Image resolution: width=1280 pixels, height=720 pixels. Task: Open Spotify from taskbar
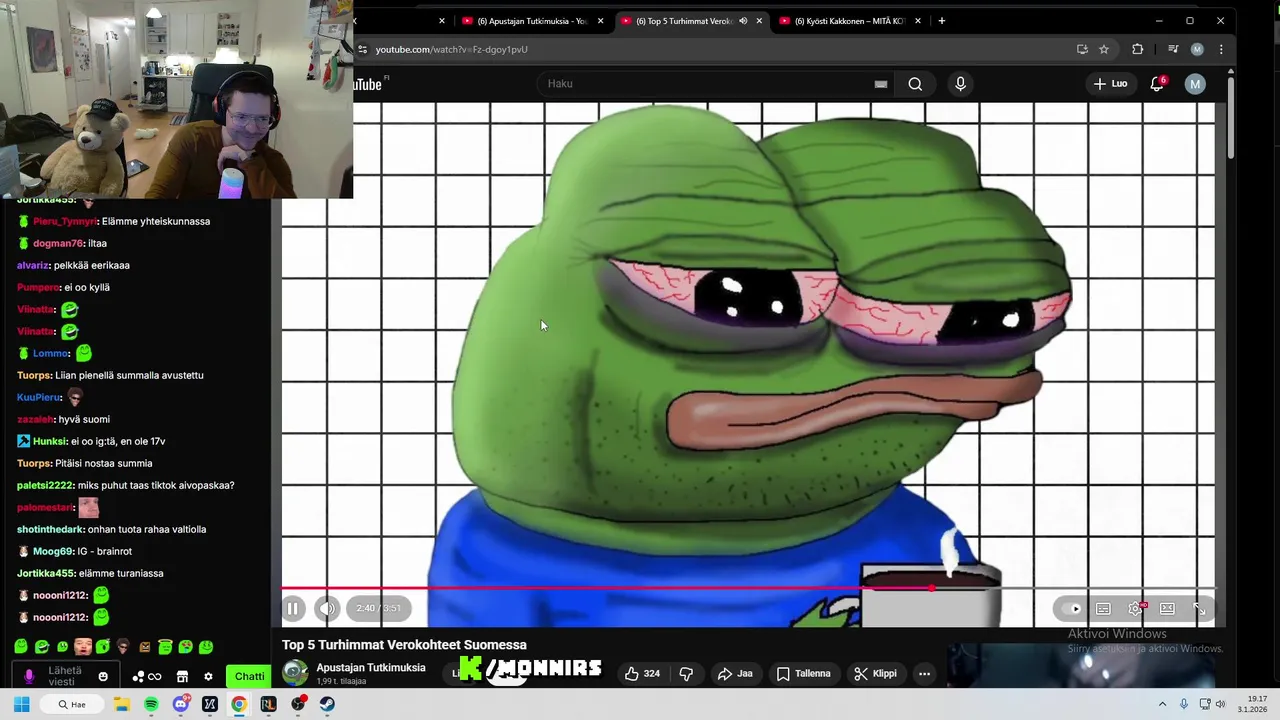click(151, 704)
